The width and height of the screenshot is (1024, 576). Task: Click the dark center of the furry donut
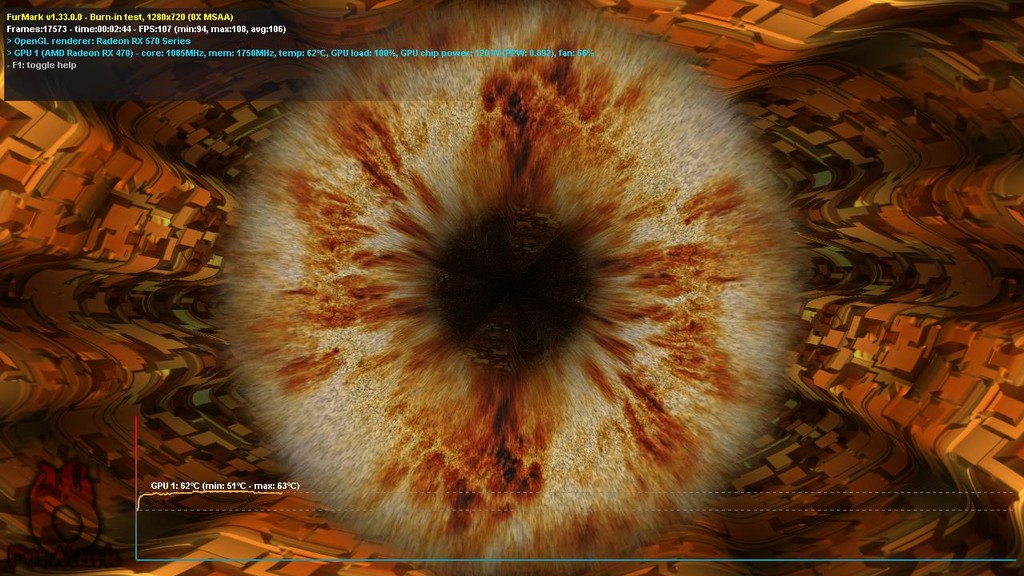click(513, 287)
